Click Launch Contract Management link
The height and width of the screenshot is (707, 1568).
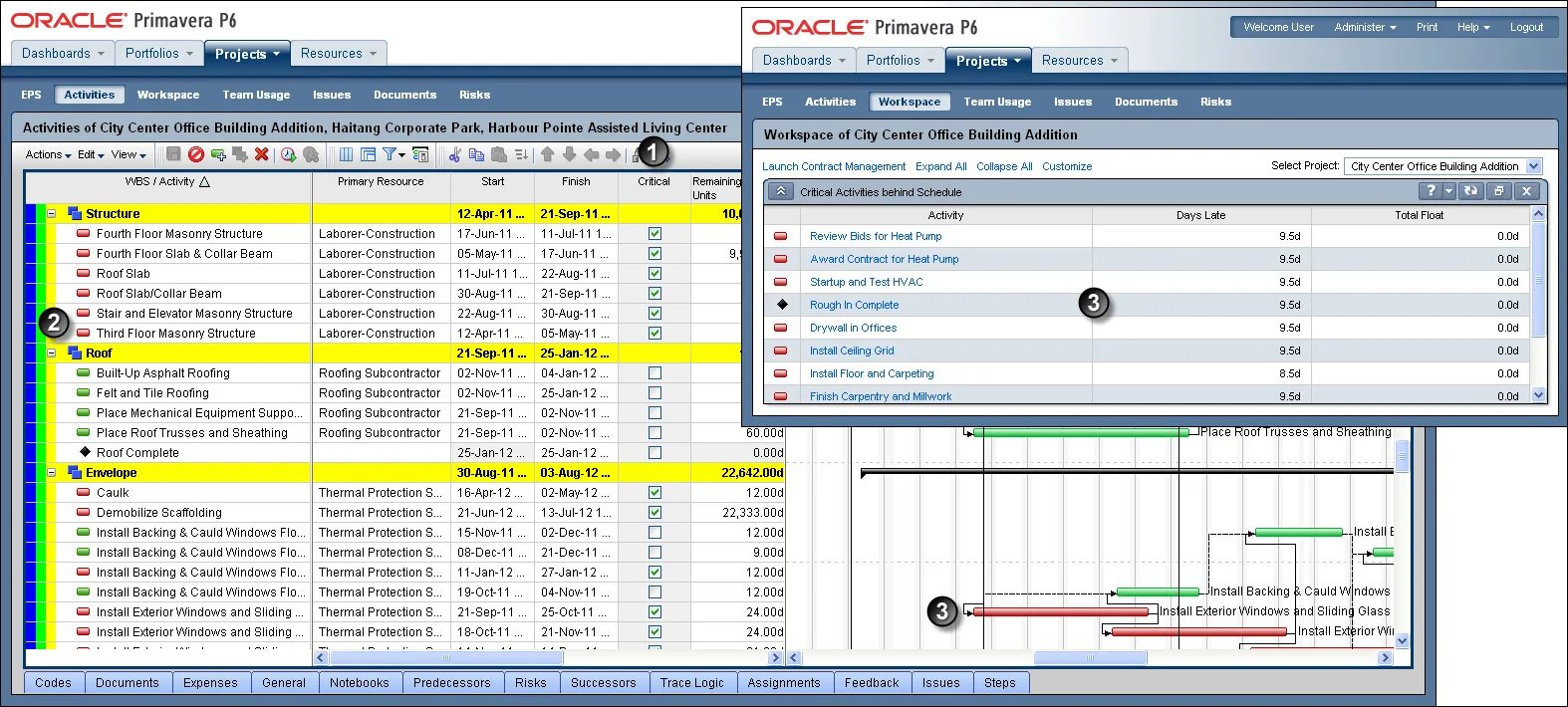[x=834, y=166]
